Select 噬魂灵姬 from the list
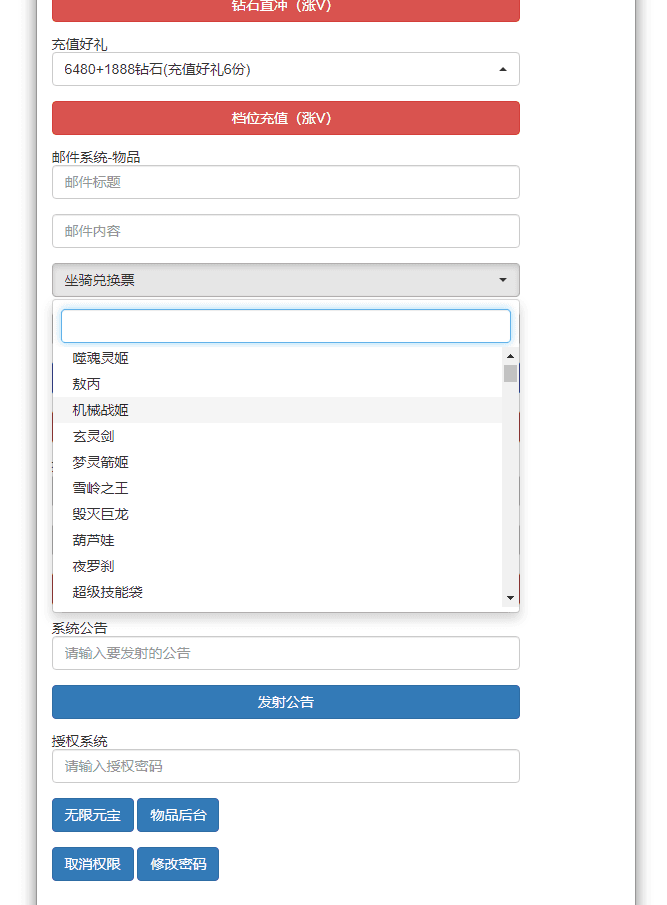This screenshot has width=667, height=905. [x=101, y=358]
